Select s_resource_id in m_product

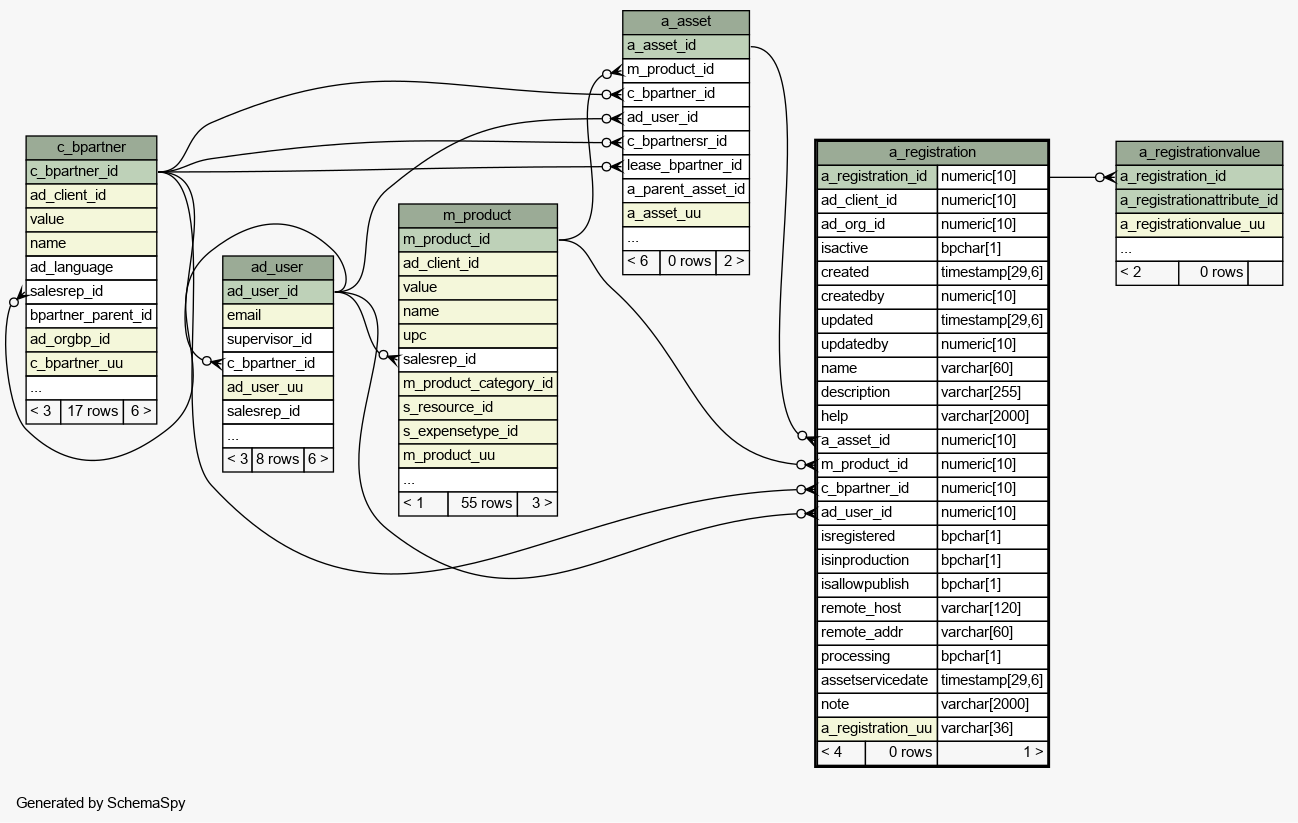(478, 407)
